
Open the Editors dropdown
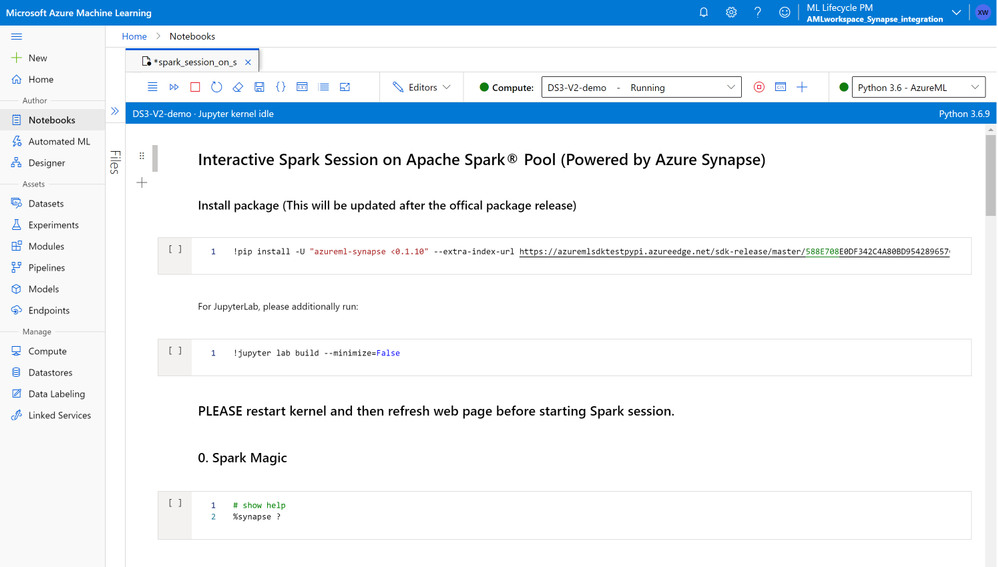[x=421, y=87]
